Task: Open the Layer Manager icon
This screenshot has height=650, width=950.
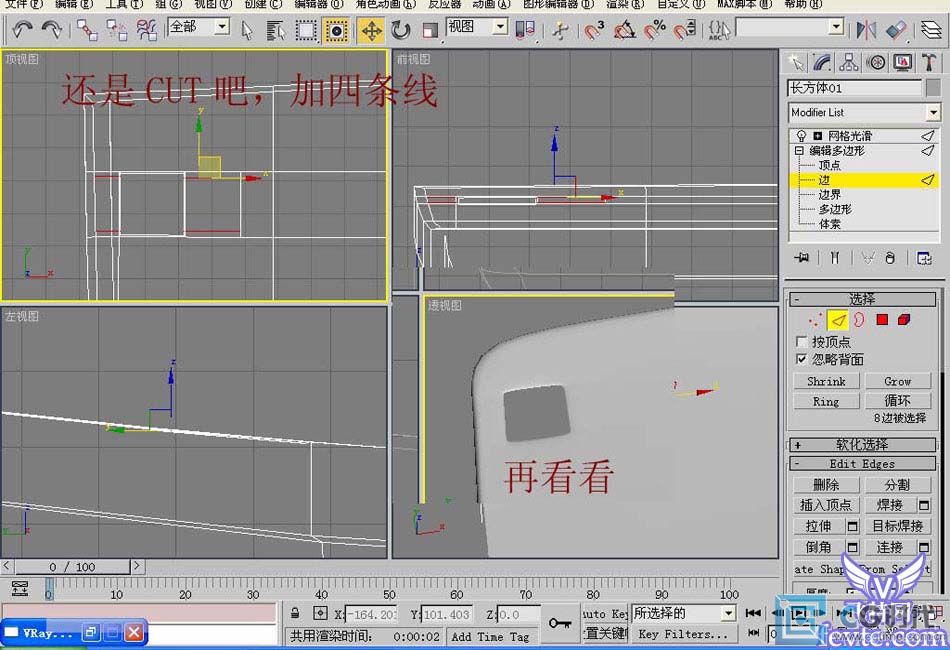Action: (931, 30)
